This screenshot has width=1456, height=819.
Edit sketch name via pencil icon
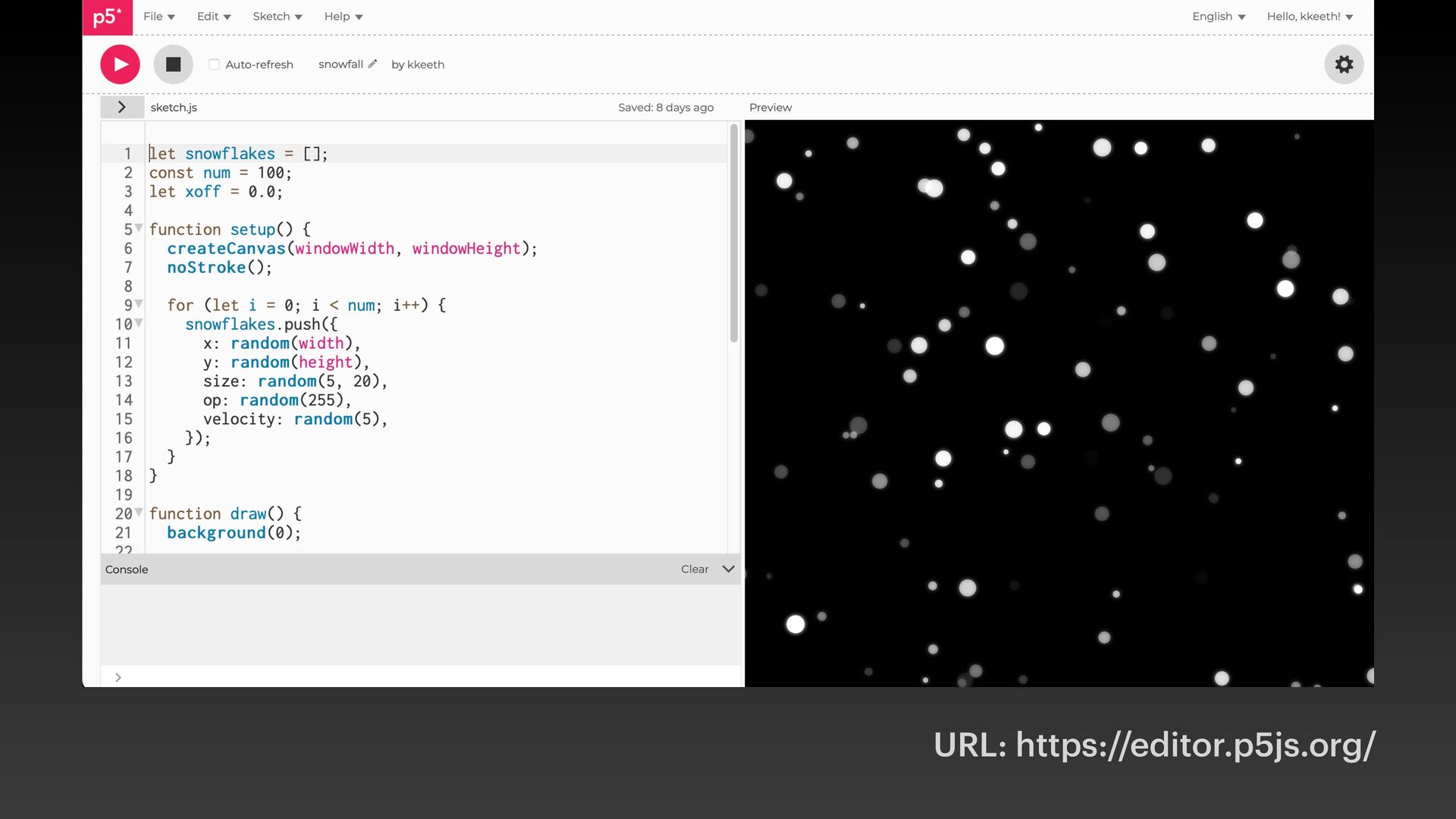(372, 64)
